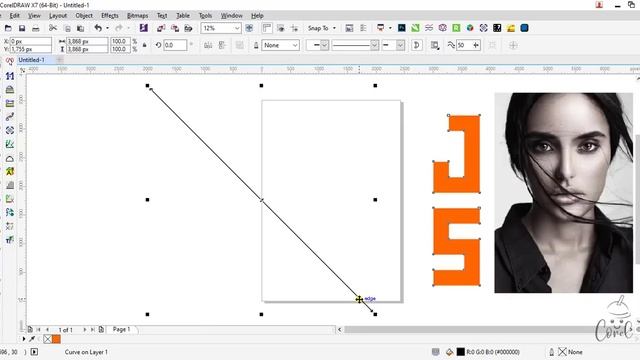Click the blue rounded square icon
The height and width of the screenshot is (360, 640).
pos(524,28)
